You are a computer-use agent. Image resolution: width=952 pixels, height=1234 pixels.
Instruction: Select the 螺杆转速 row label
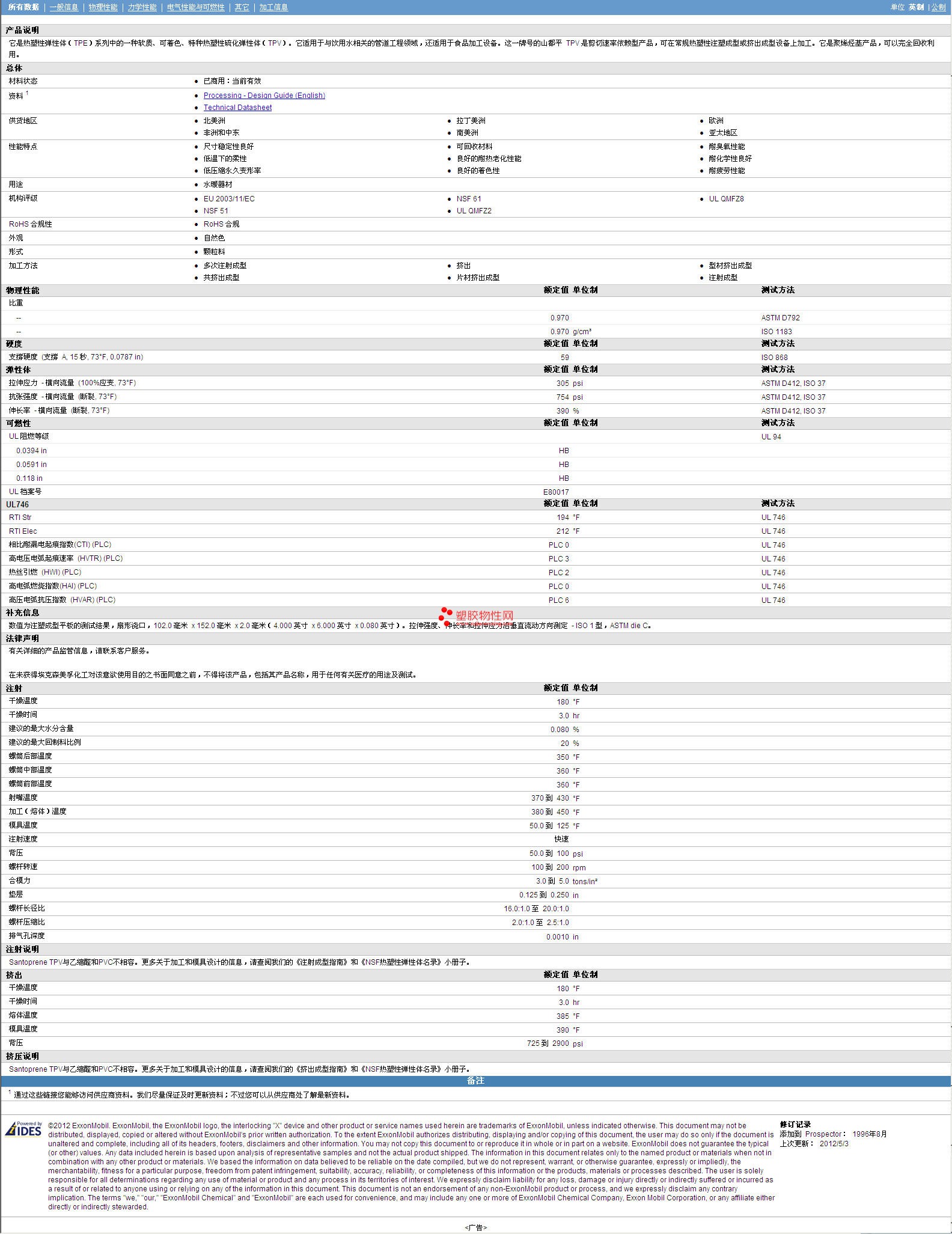coord(23,867)
